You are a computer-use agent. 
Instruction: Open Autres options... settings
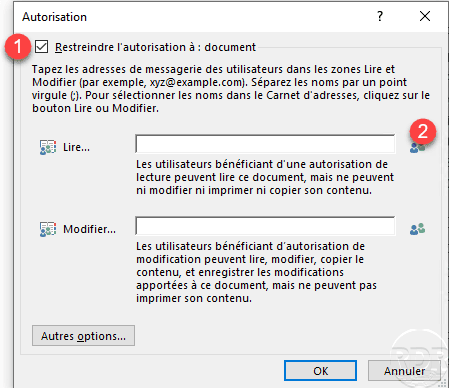83,336
